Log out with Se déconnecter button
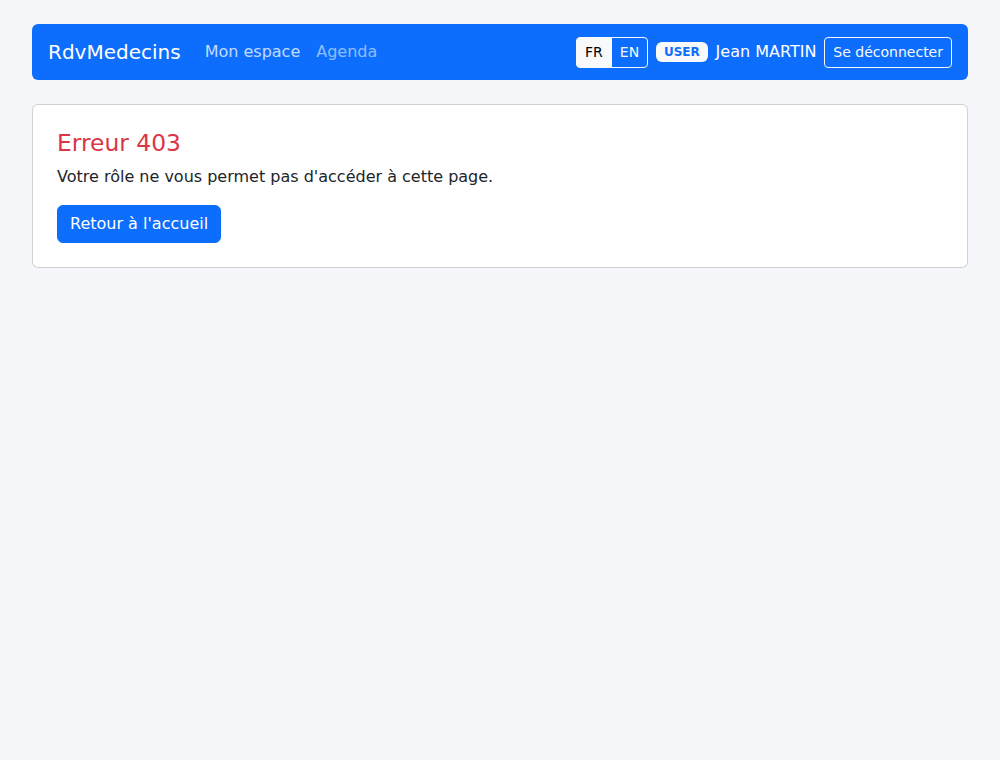The image size is (1000, 760). [x=888, y=52]
